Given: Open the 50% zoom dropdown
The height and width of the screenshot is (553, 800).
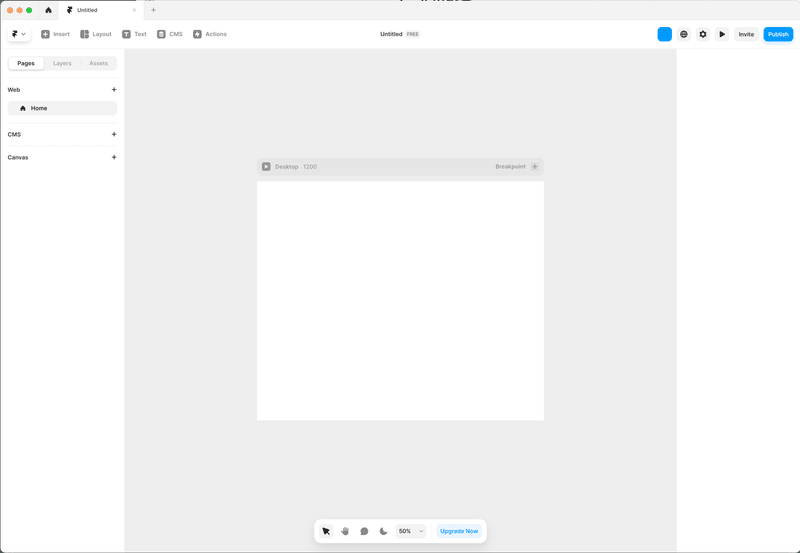Looking at the screenshot, I should (411, 531).
